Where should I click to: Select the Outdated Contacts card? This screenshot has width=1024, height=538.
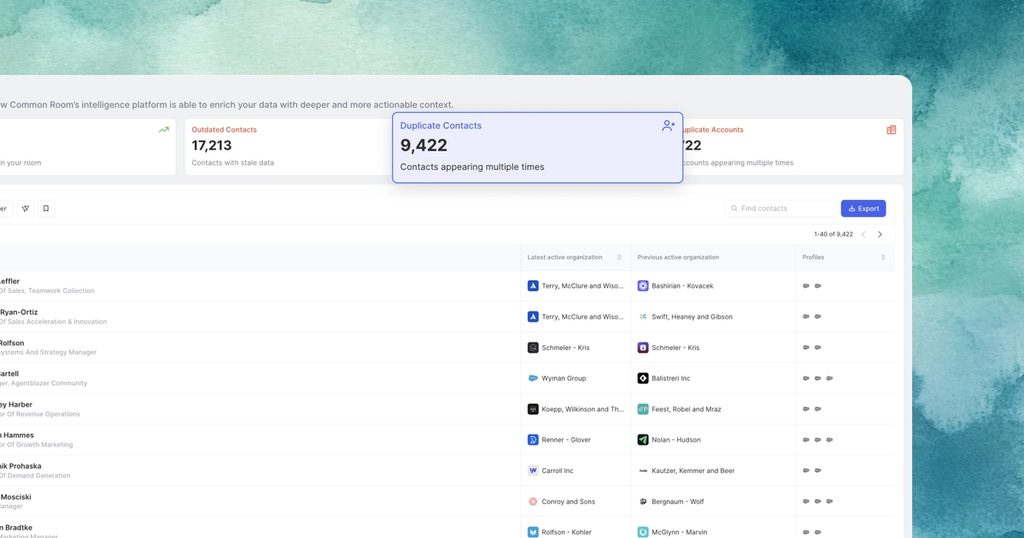pos(287,147)
